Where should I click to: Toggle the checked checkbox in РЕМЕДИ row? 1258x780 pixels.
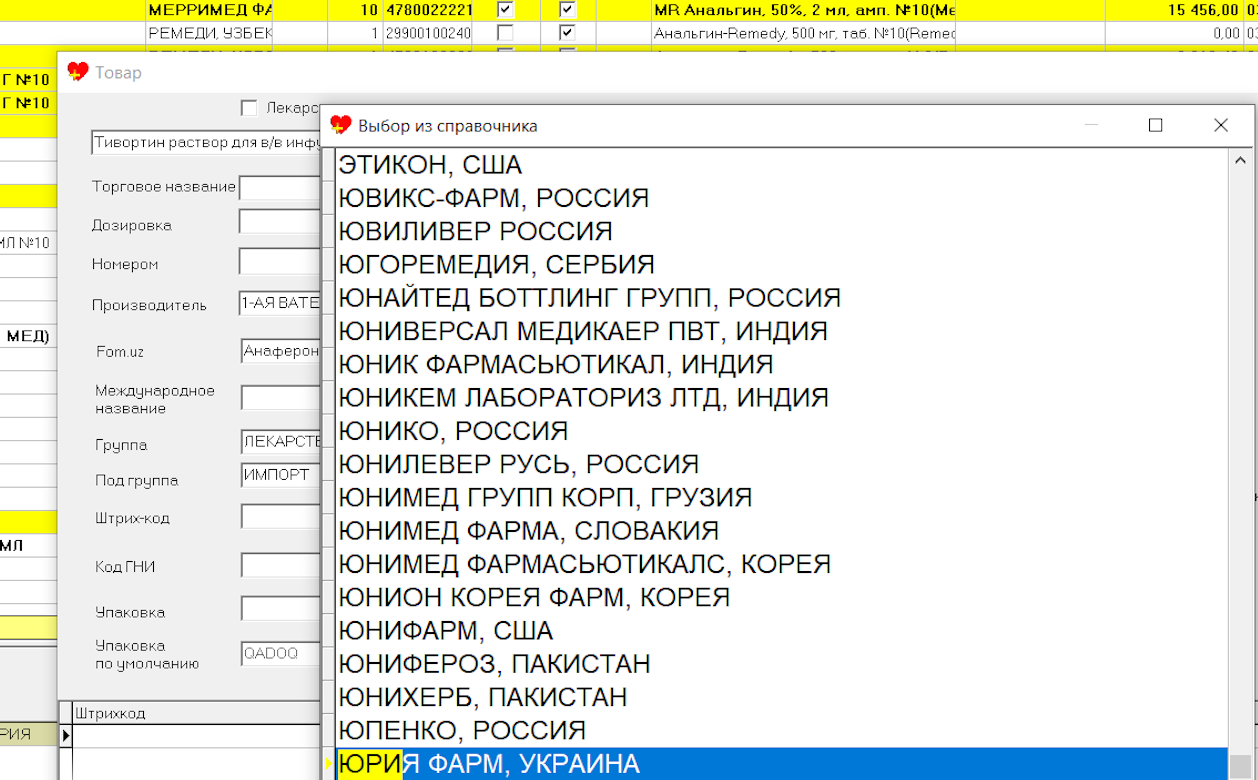[567, 32]
